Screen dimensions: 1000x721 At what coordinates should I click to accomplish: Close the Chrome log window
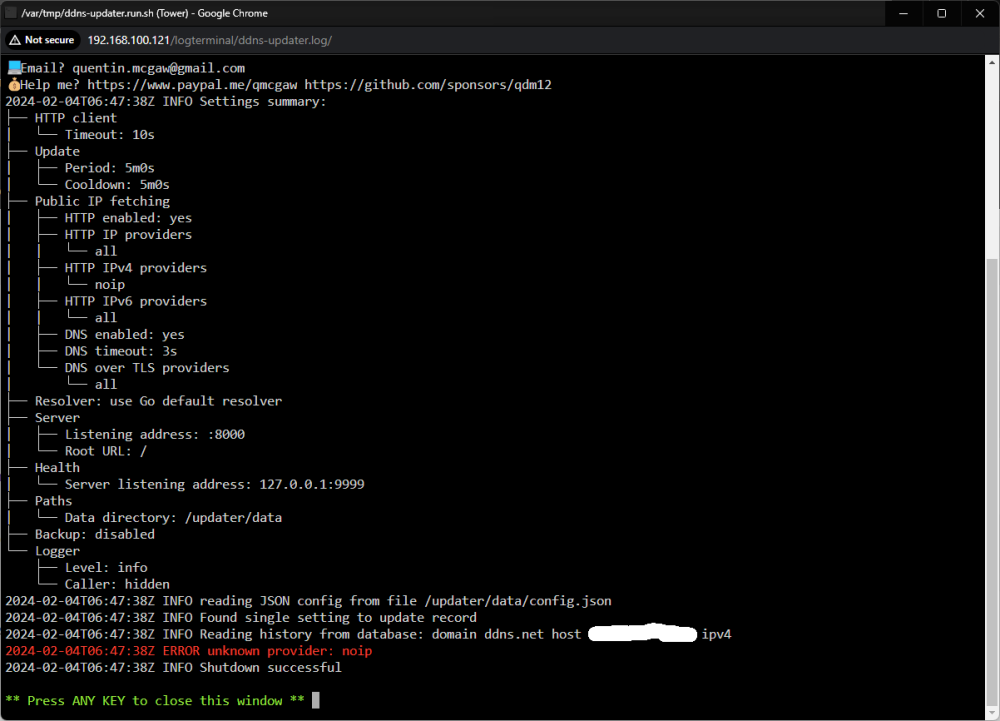[980, 13]
